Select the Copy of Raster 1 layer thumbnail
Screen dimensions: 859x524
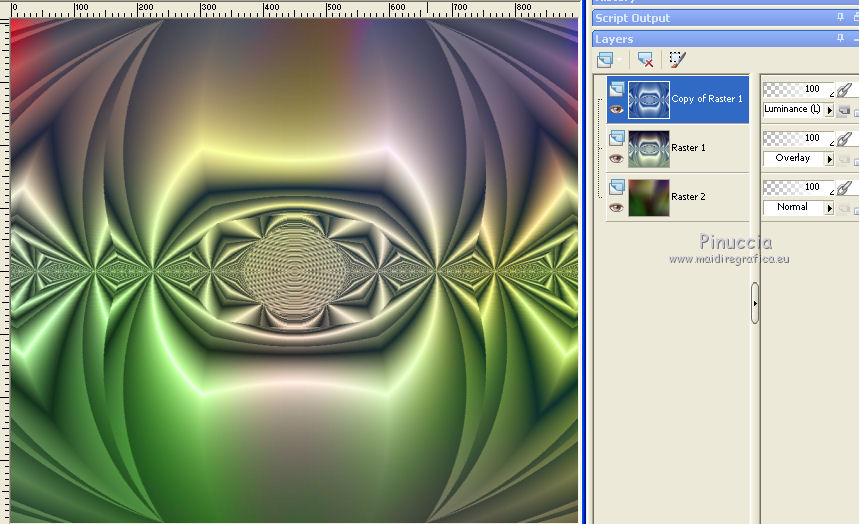click(649, 100)
